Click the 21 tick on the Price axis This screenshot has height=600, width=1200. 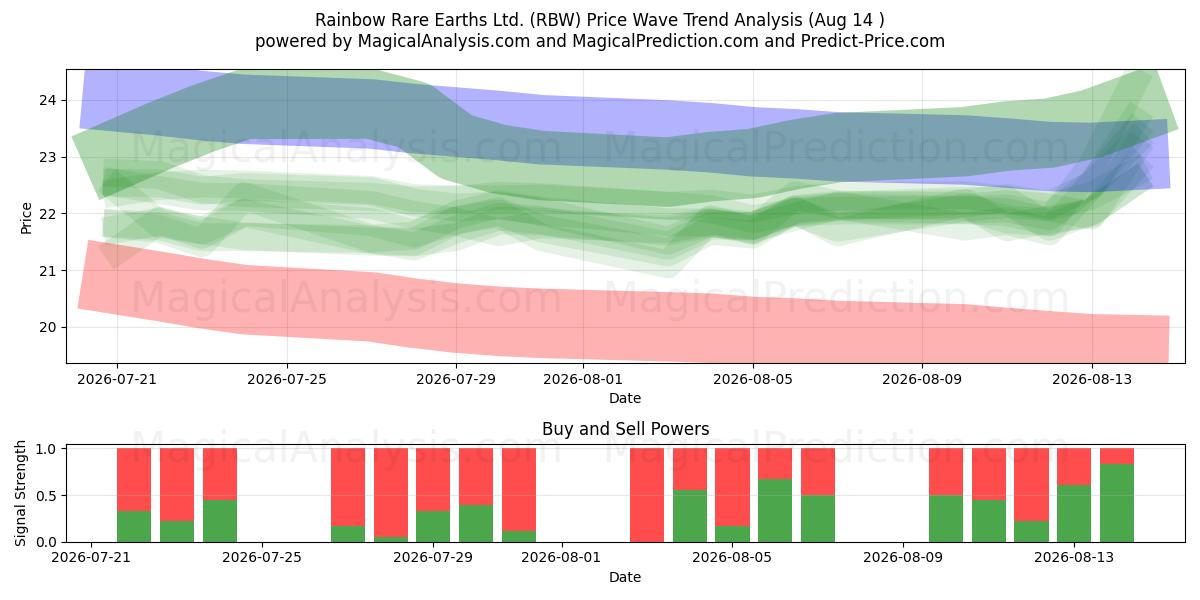click(x=49, y=271)
